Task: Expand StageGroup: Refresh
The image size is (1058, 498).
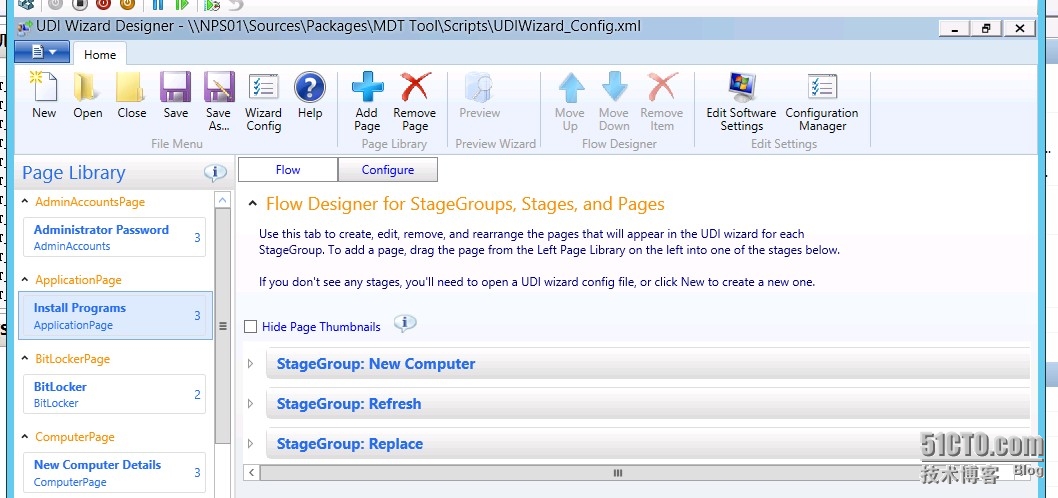Action: [x=250, y=404]
